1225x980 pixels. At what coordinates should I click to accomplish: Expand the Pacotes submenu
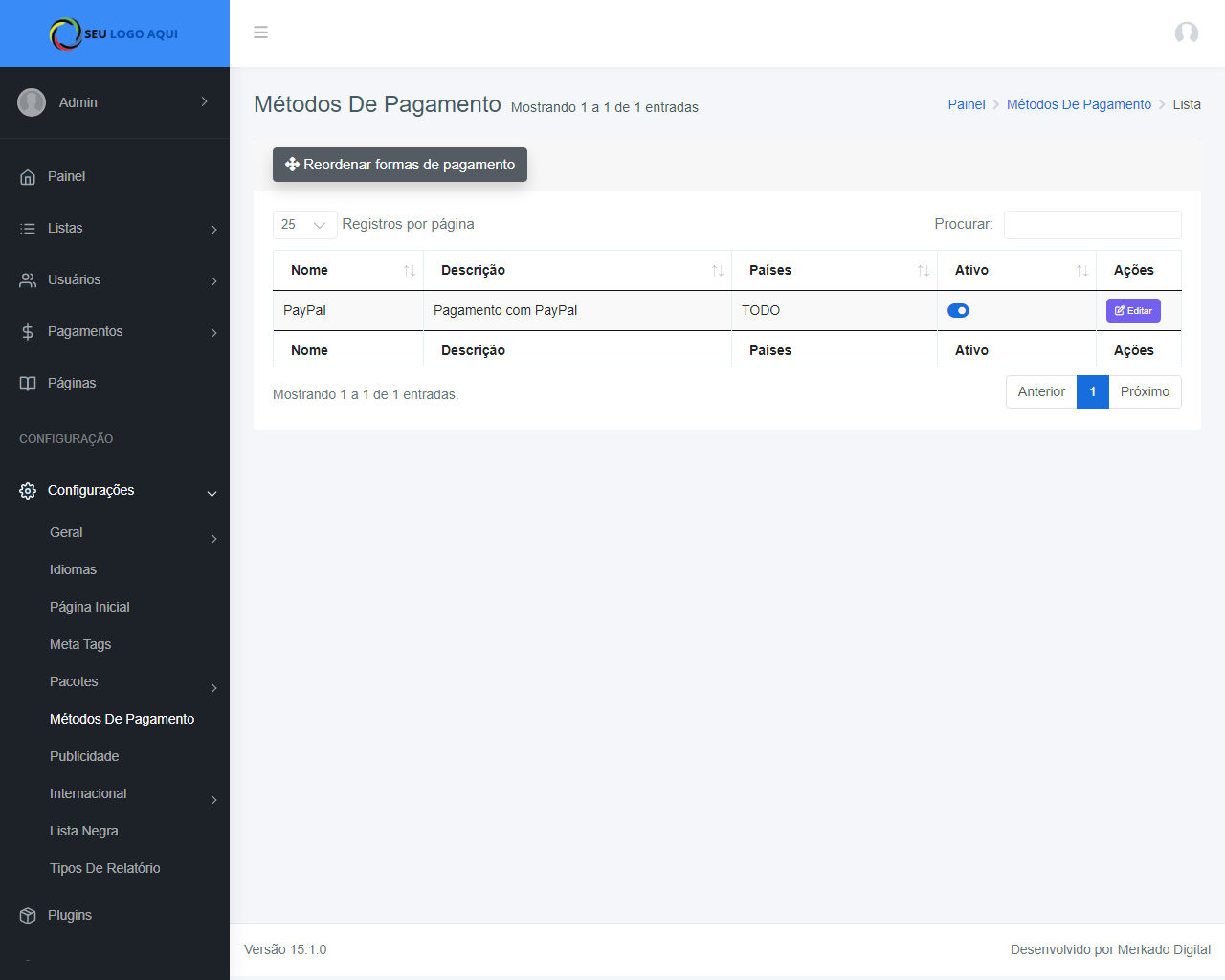coord(213,688)
